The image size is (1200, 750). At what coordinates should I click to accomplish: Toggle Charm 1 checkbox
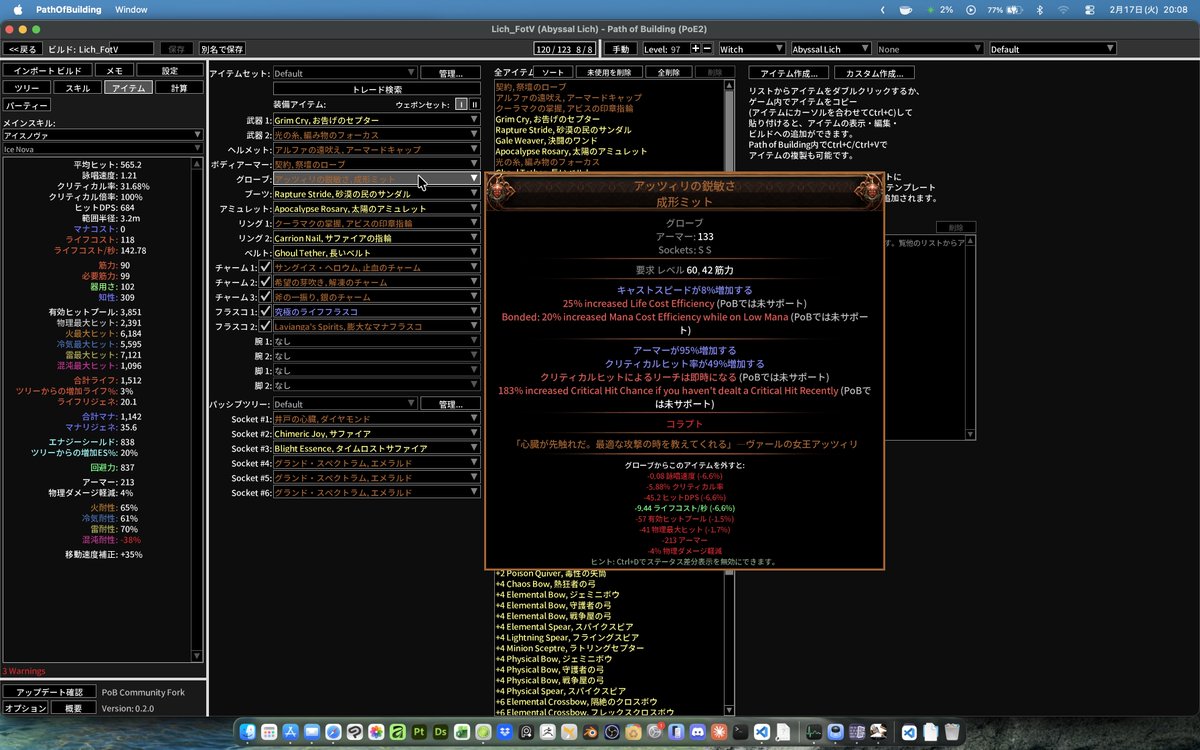265,267
